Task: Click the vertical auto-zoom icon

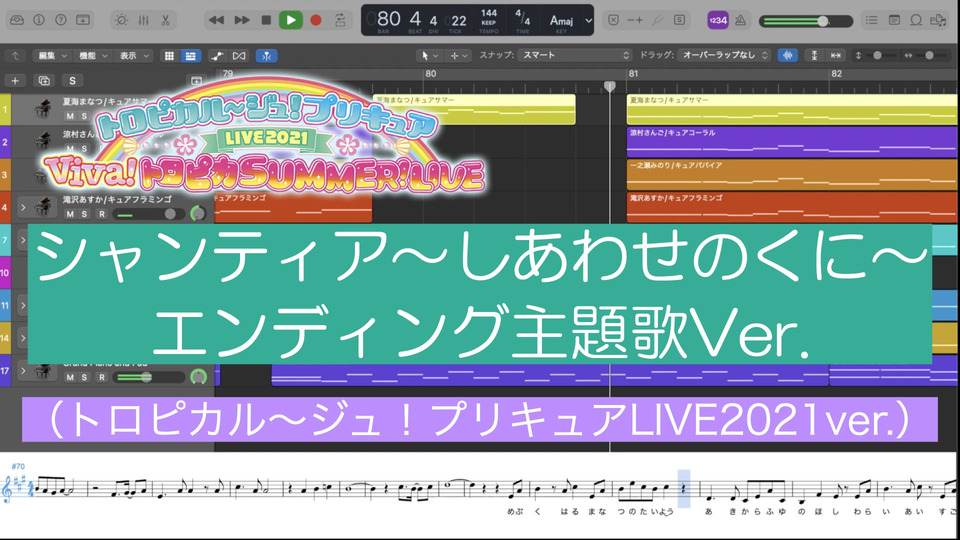Action: tap(814, 56)
